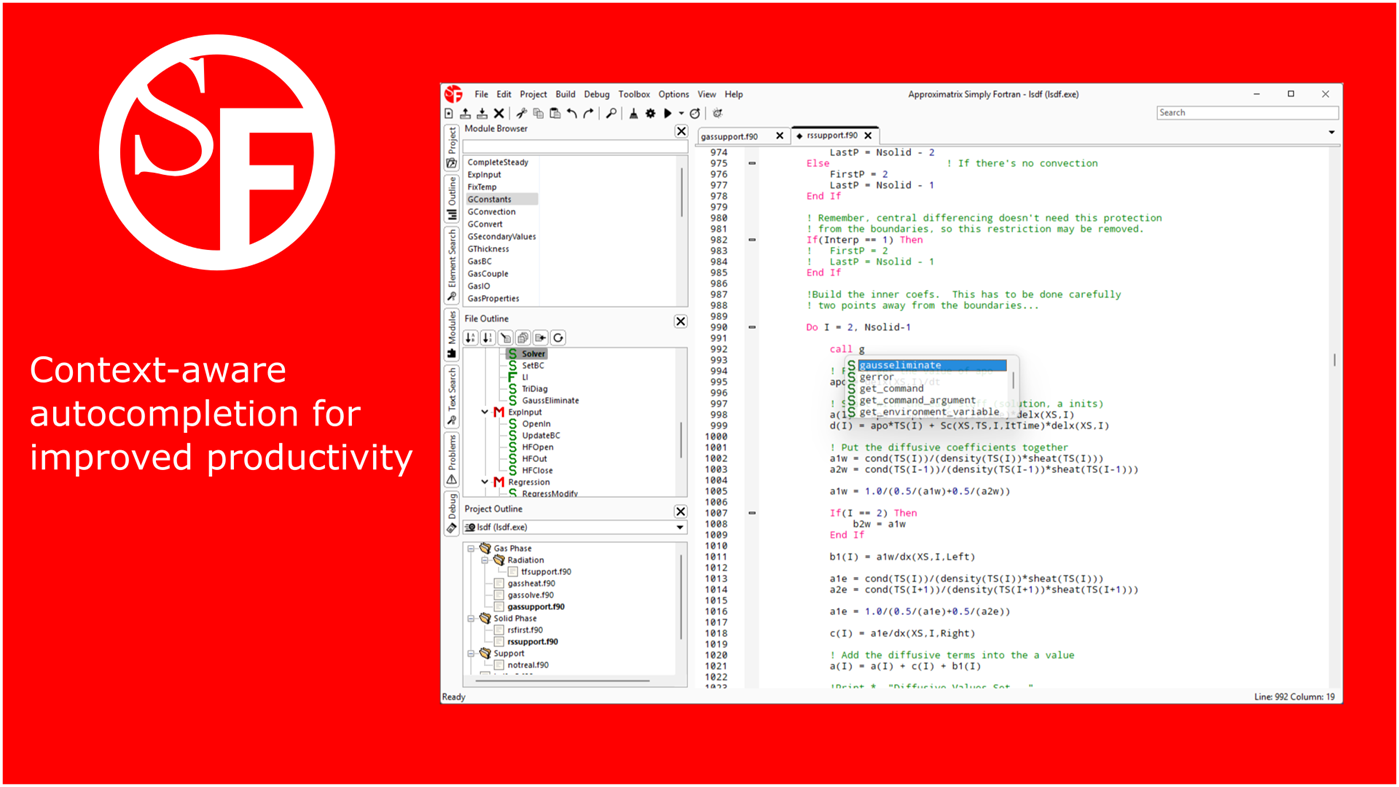Click the refresh icon in File Outline
Image resolution: width=1399 pixels, height=787 pixels.
pyautogui.click(x=558, y=338)
